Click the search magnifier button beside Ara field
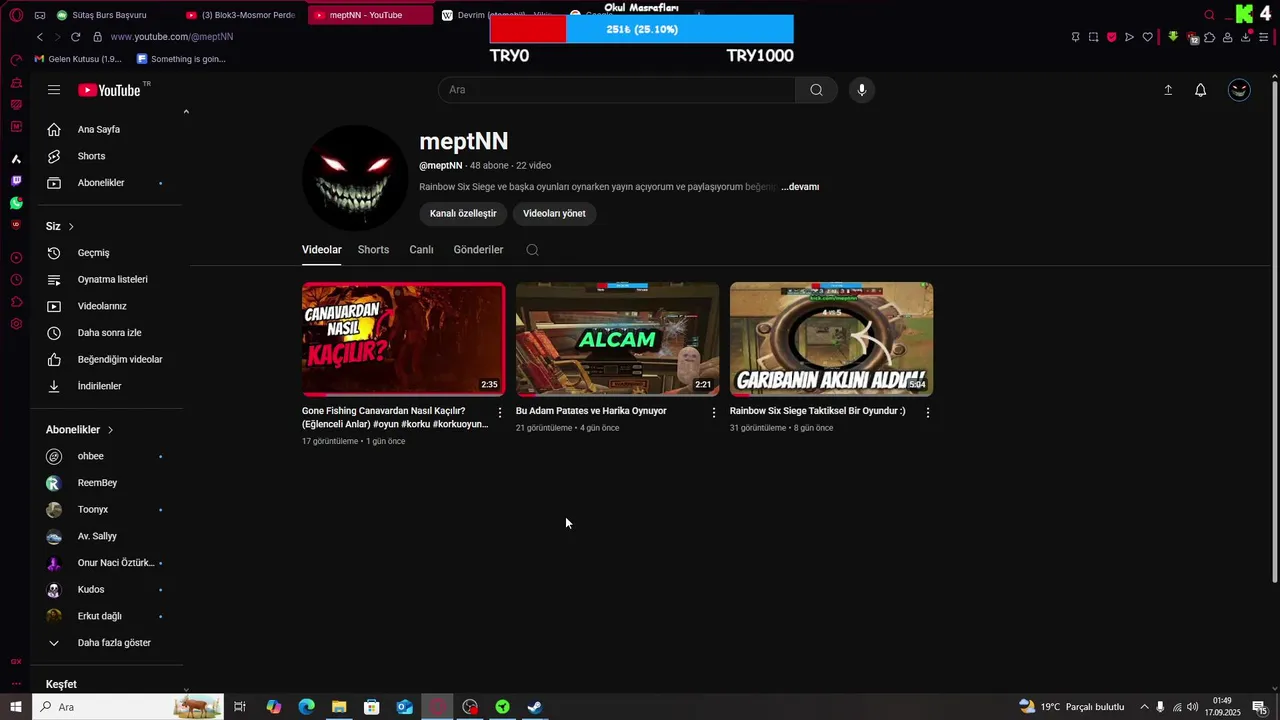This screenshot has height=720, width=1280. 816,90
